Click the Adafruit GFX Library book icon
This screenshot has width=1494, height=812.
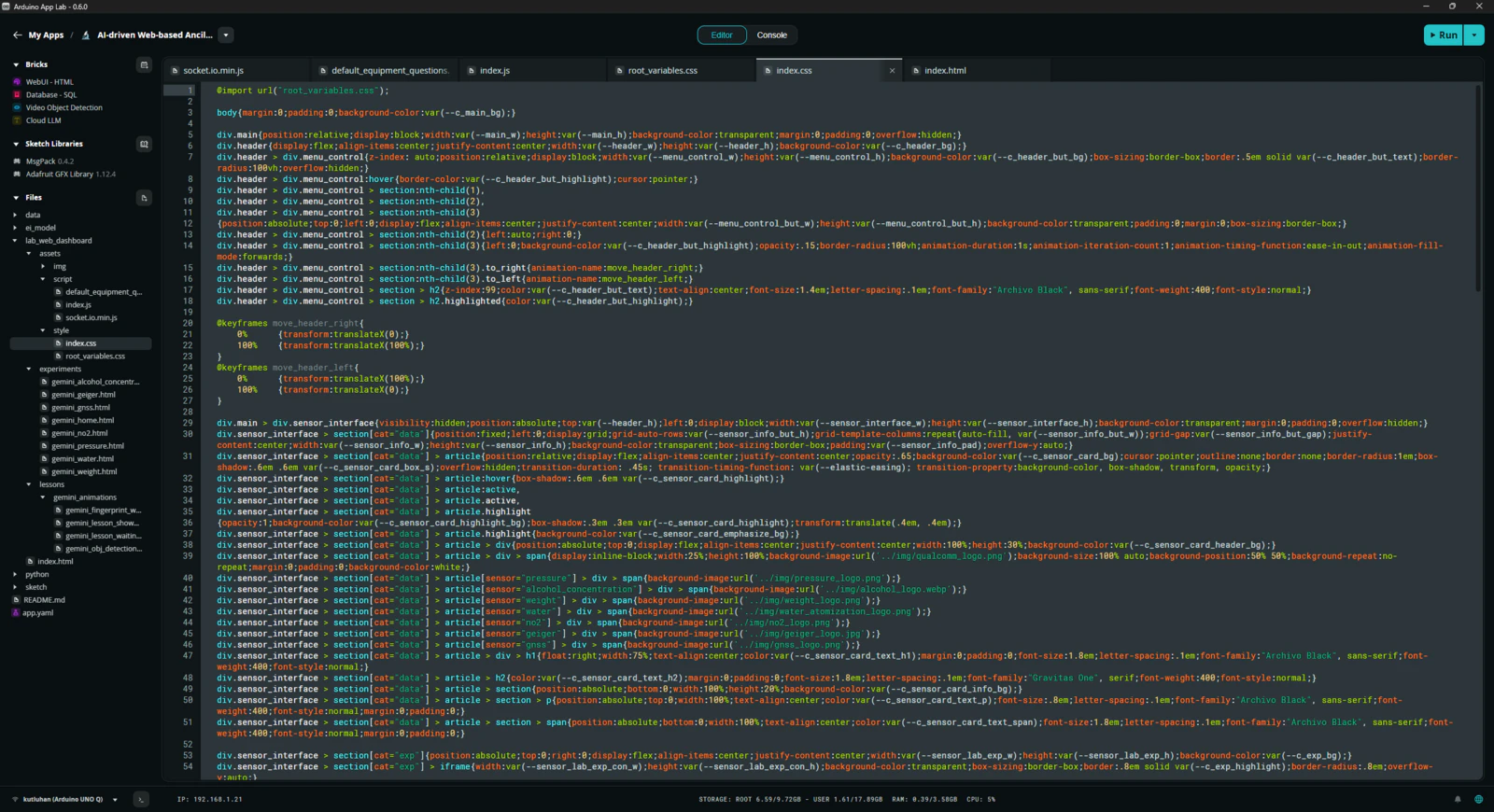click(17, 174)
